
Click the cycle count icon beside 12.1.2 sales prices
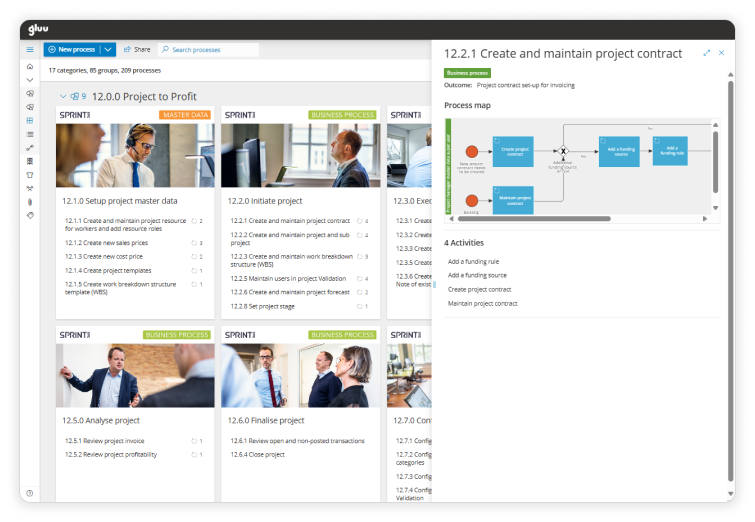pos(195,243)
